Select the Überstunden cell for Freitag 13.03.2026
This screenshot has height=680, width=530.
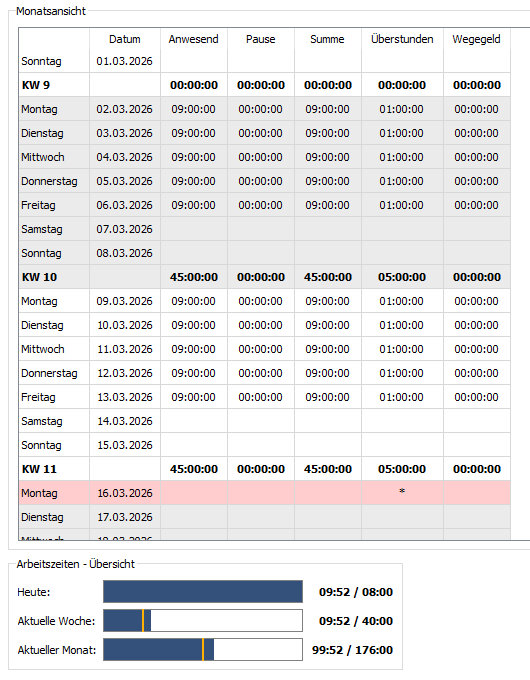[402, 397]
